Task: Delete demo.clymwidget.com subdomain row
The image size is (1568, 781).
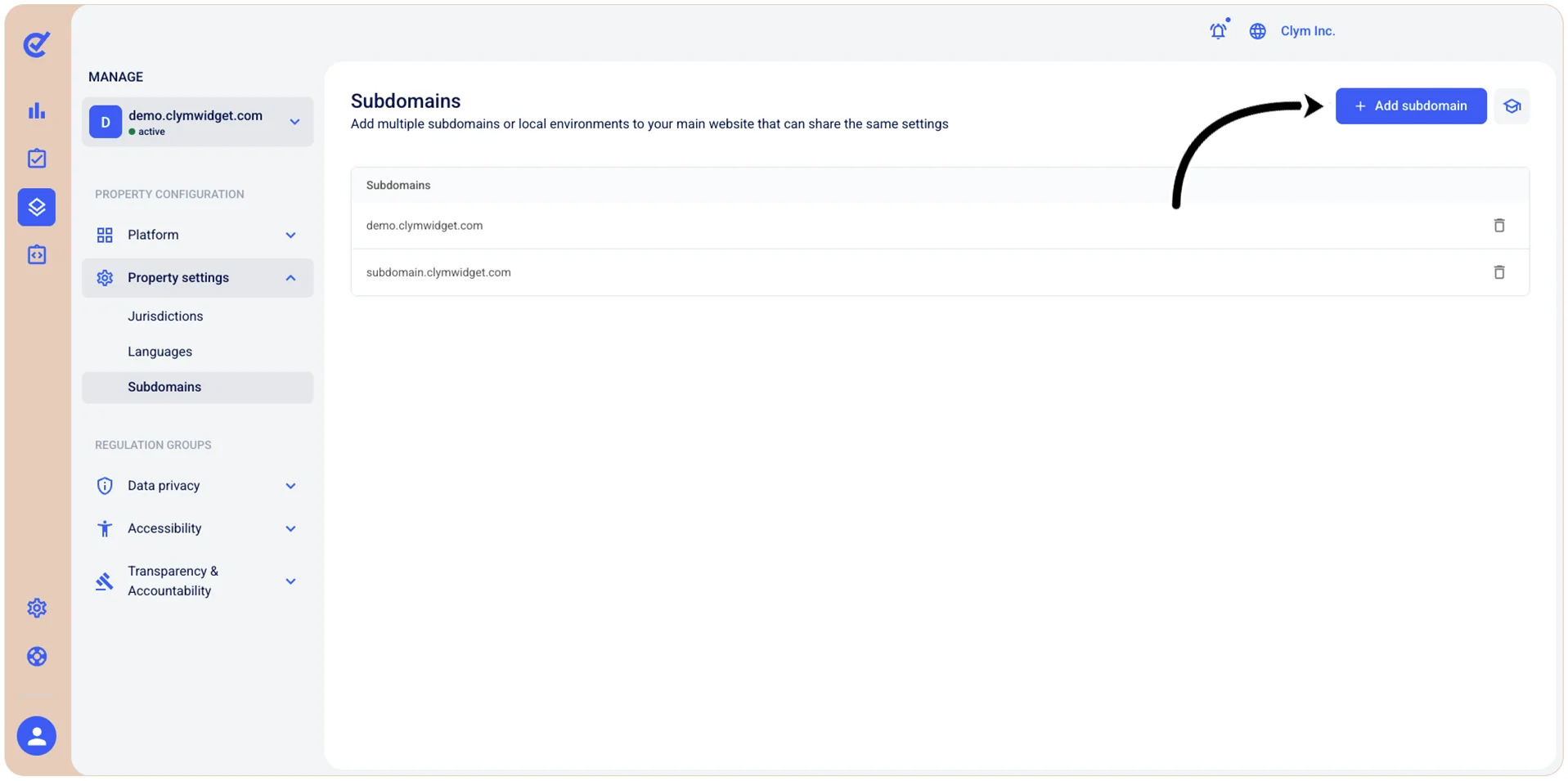Action: [x=1499, y=226]
